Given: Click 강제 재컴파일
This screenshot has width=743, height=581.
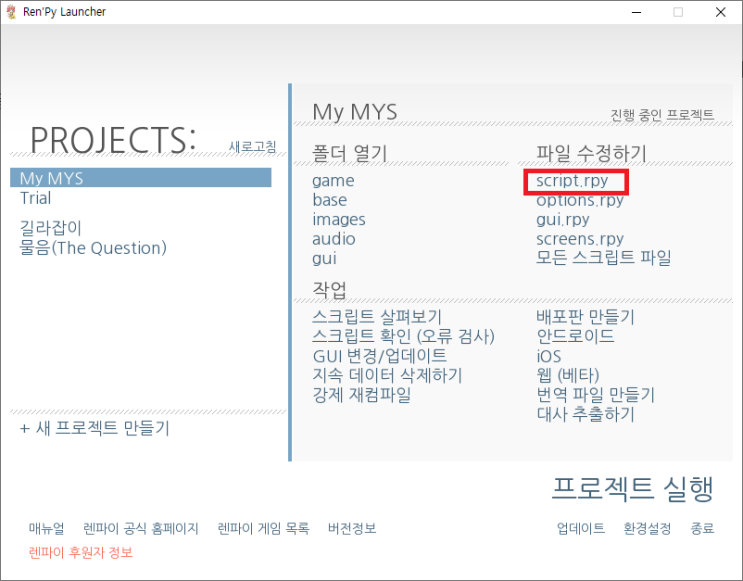Looking at the screenshot, I should (362, 394).
